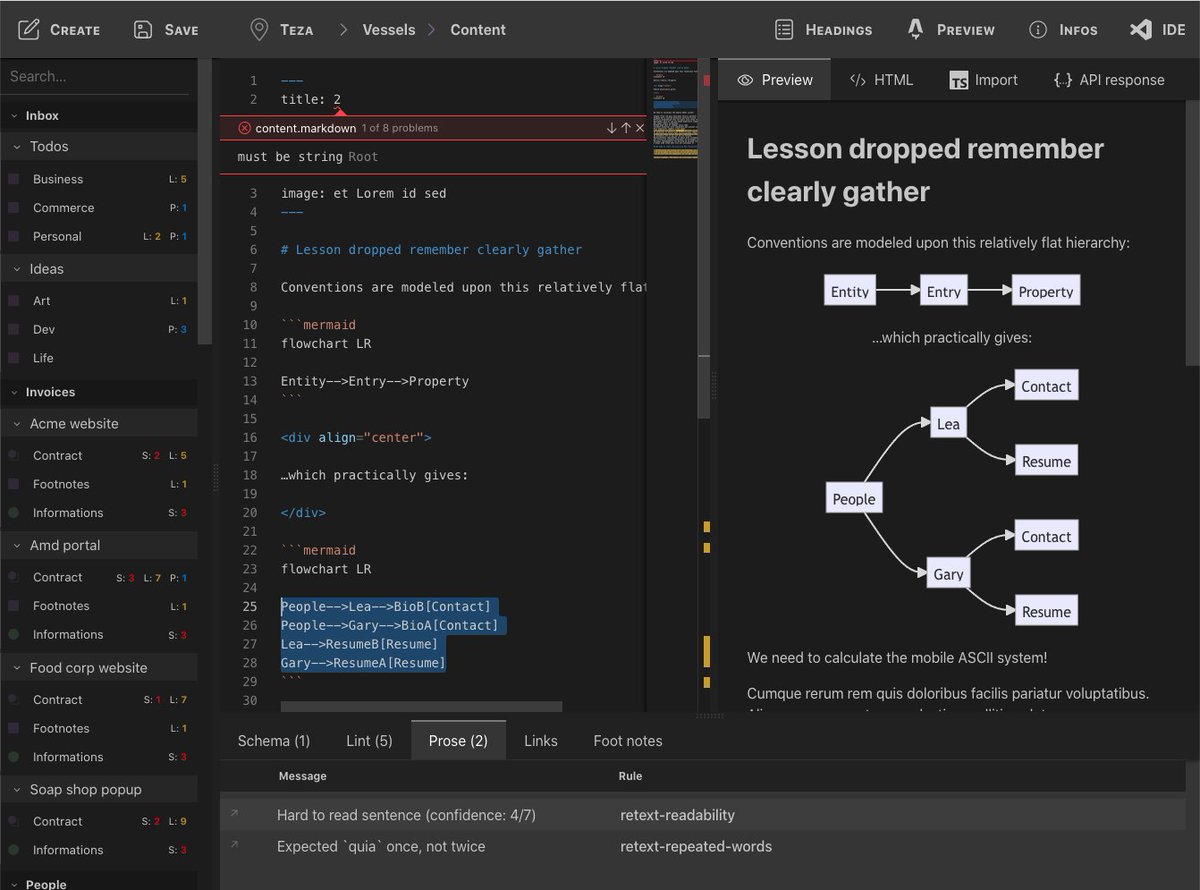Click the red error icon beside content.markdown
This screenshot has height=890, width=1200.
[244, 128]
